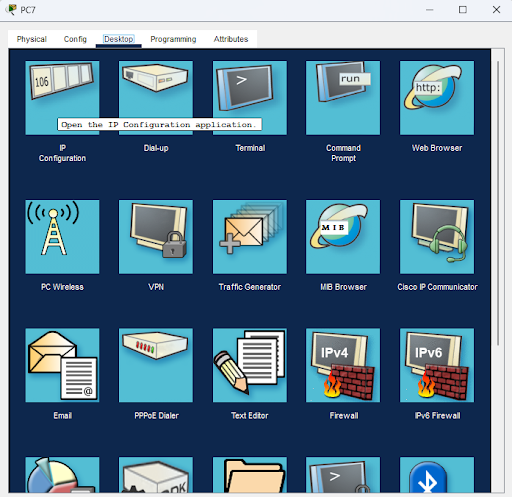Minimize the PC7 window
512x497 pixels.
coord(430,10)
